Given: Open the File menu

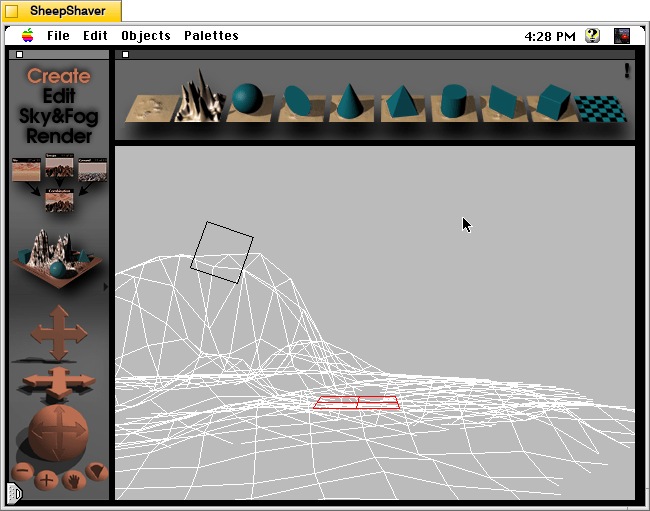Looking at the screenshot, I should point(58,36).
